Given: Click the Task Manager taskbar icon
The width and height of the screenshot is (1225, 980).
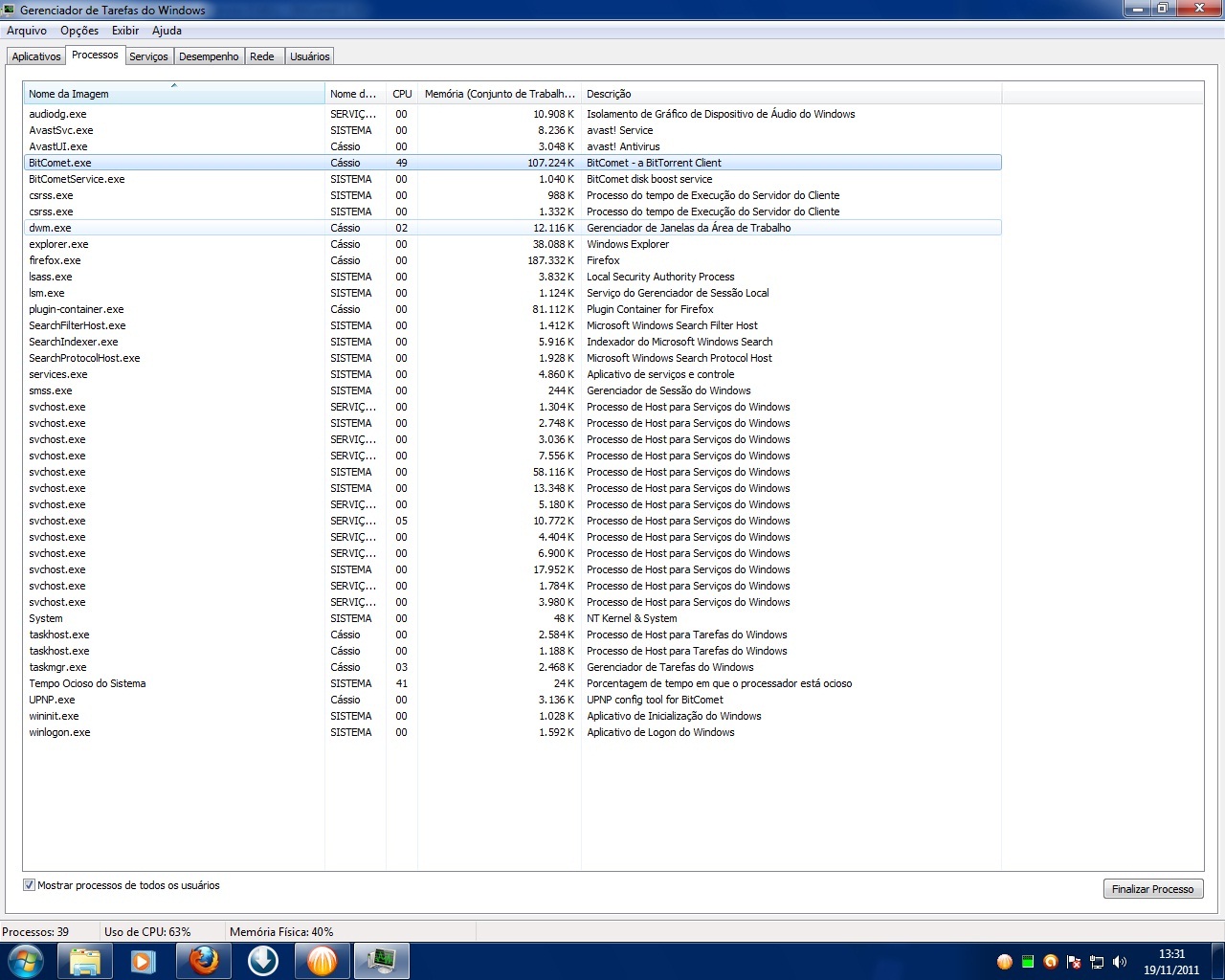Looking at the screenshot, I should (381, 960).
